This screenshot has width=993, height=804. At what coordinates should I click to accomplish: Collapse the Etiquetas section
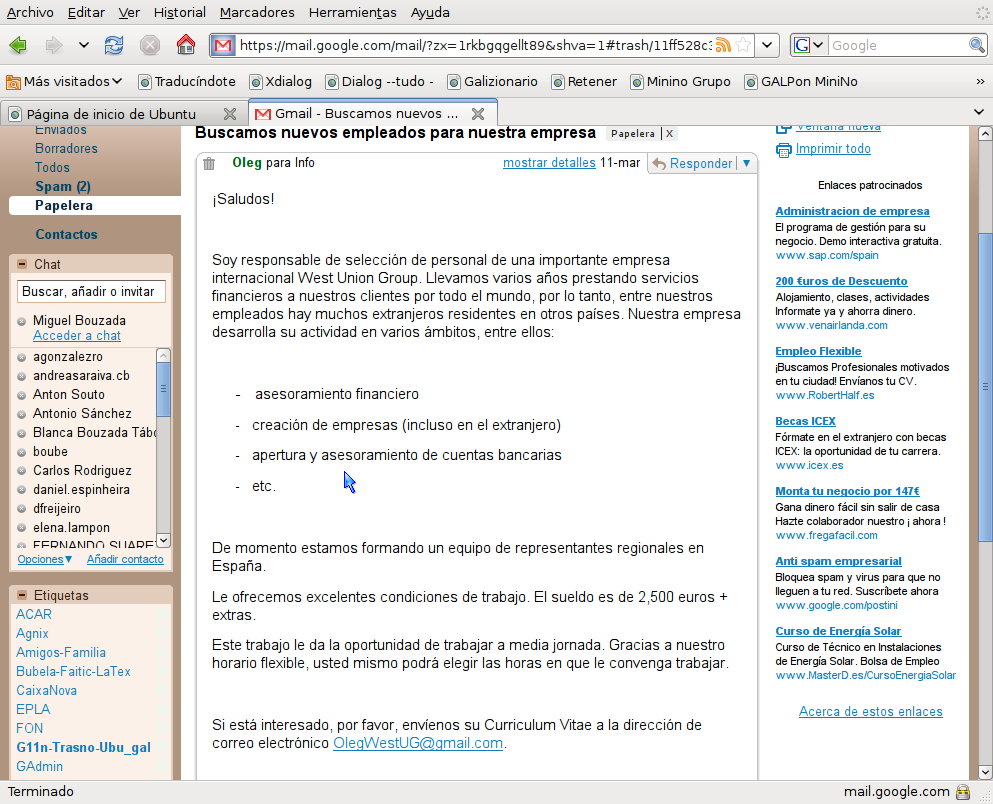point(22,595)
